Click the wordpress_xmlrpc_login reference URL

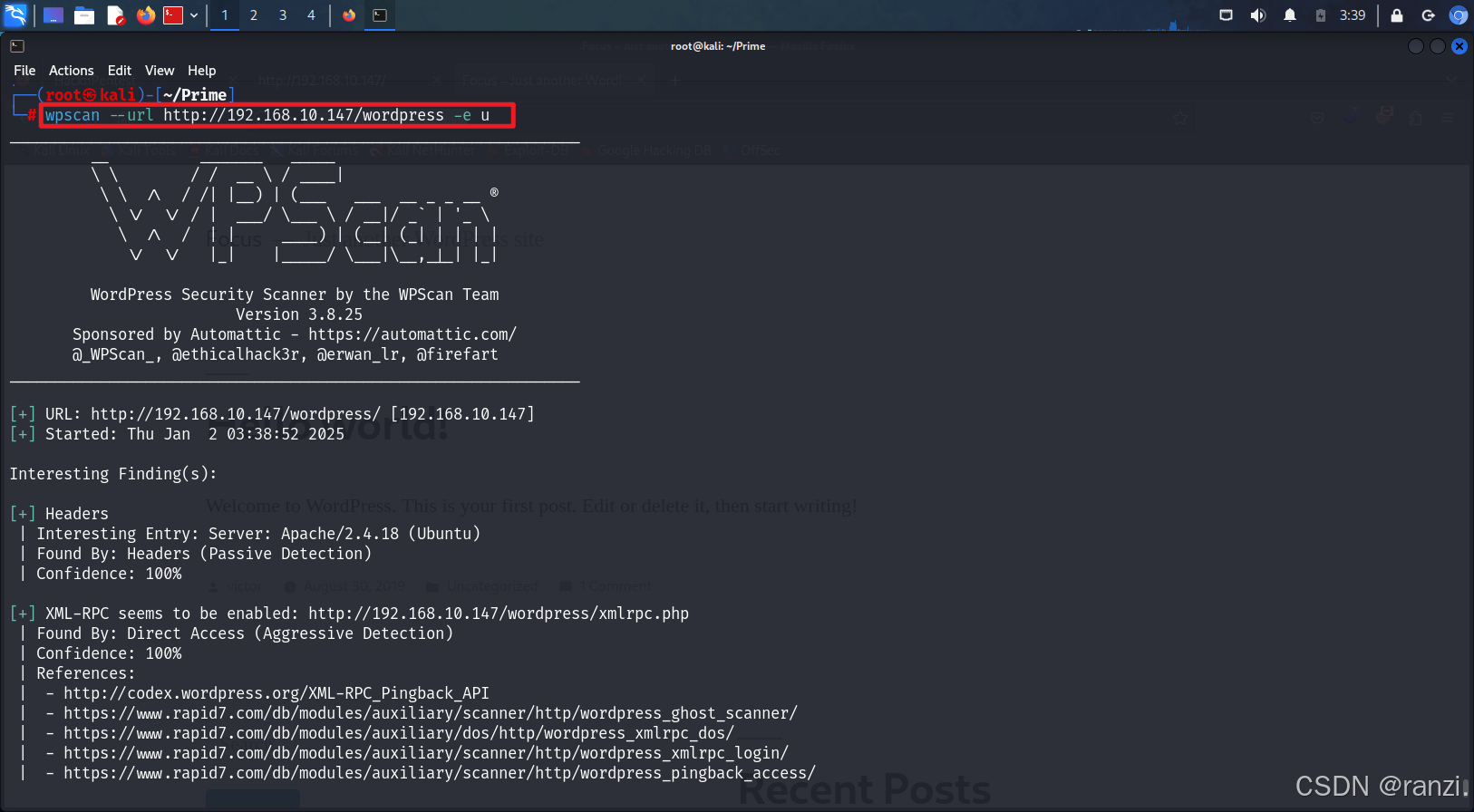pyautogui.click(x=426, y=753)
